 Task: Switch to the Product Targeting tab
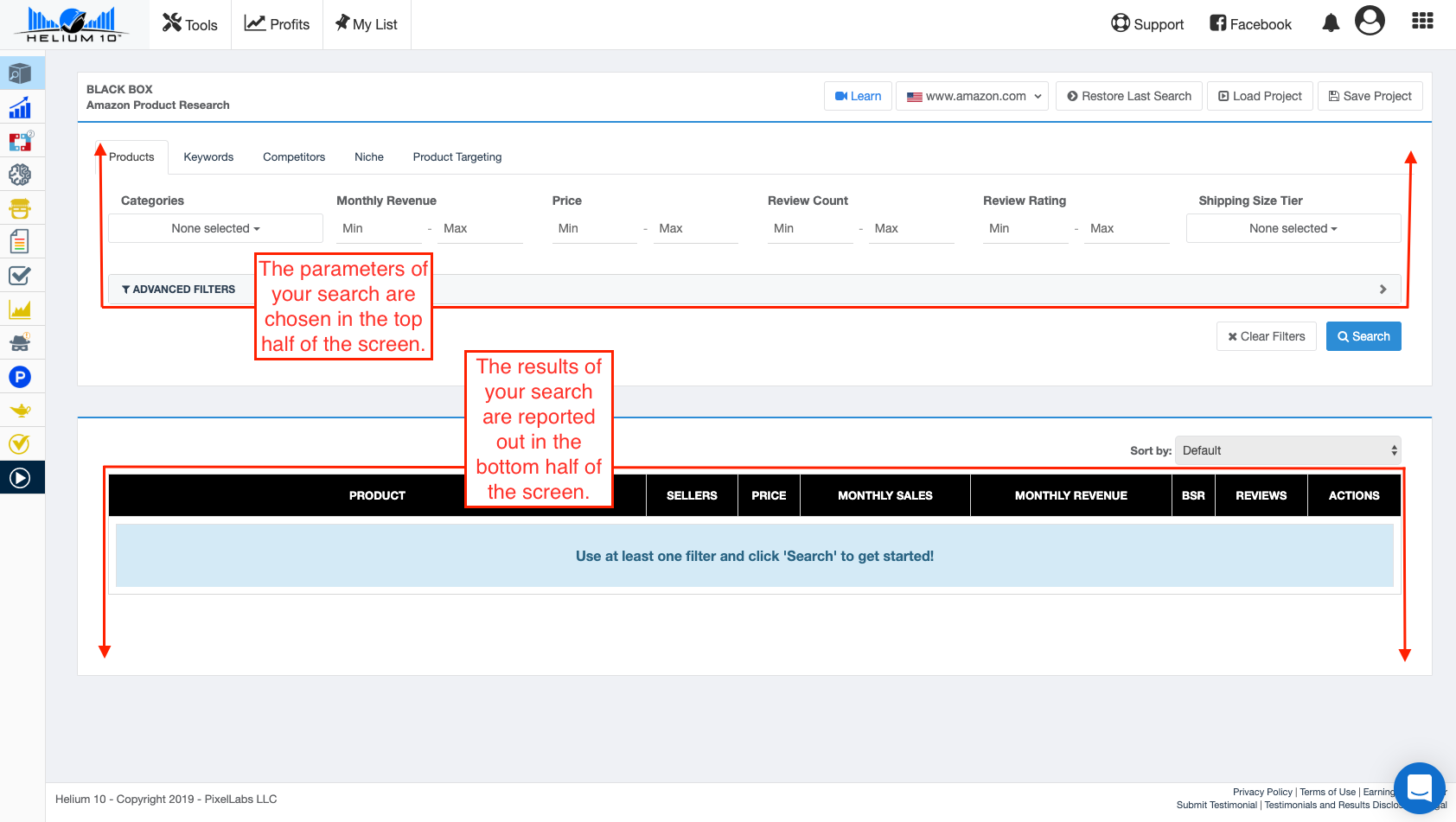(x=457, y=157)
